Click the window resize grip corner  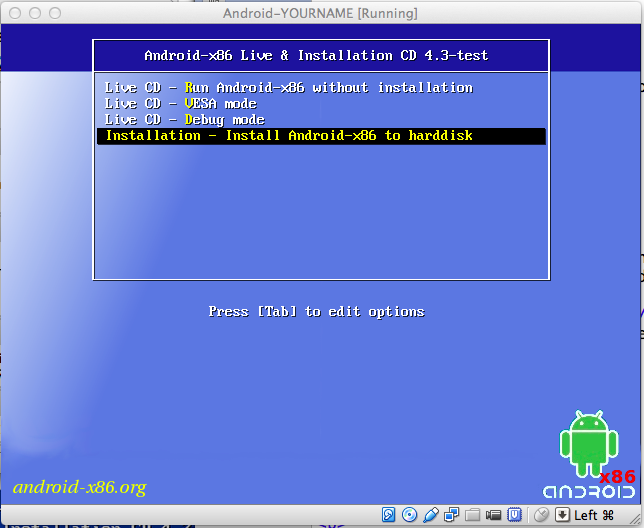pos(635,520)
